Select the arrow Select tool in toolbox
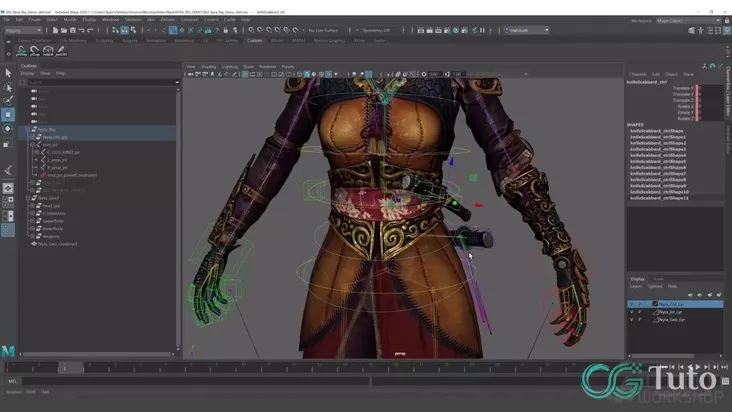Image resolution: width=732 pixels, height=412 pixels. click(8, 73)
